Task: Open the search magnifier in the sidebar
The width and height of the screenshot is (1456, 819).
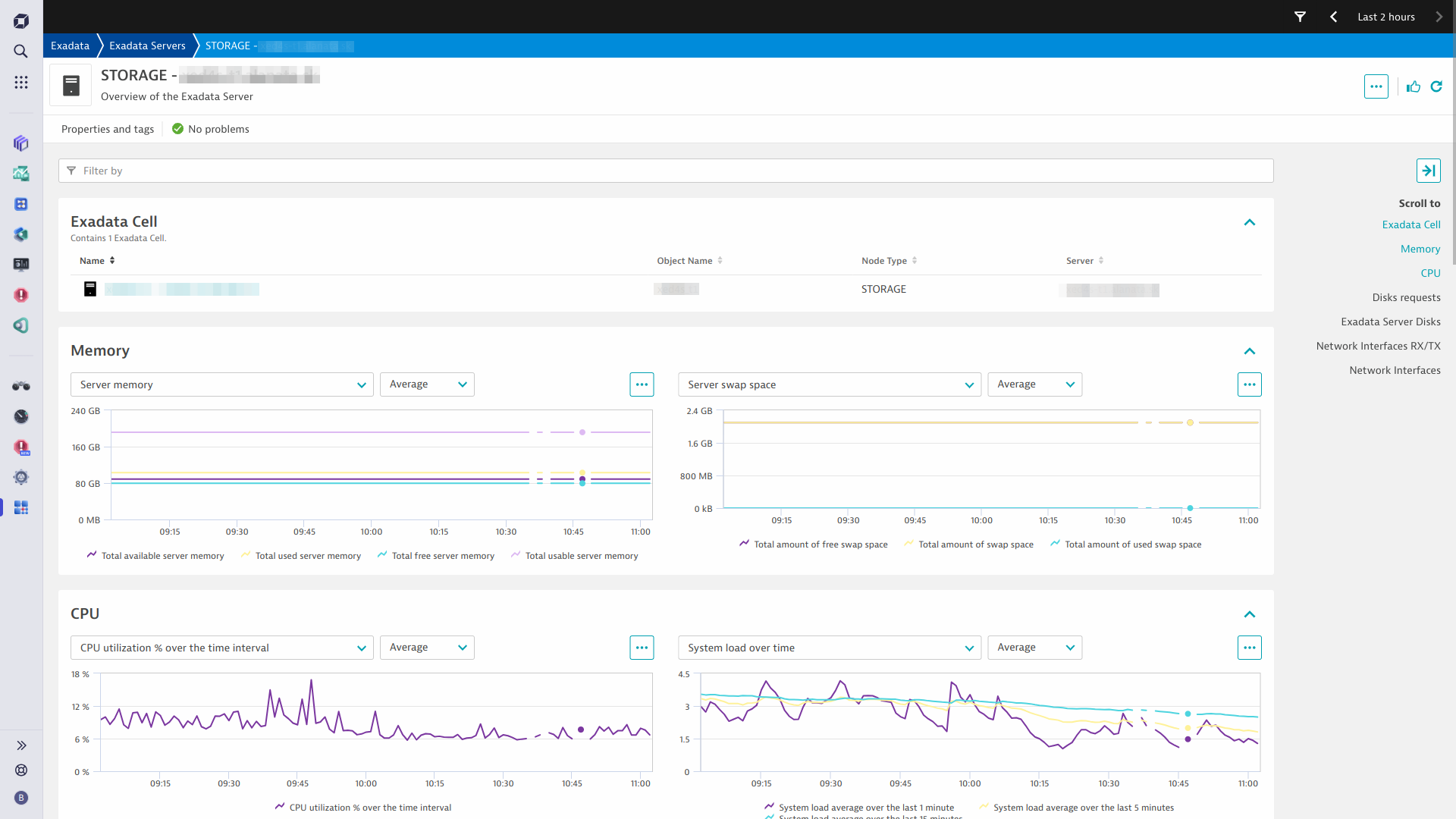Action: coord(20,51)
